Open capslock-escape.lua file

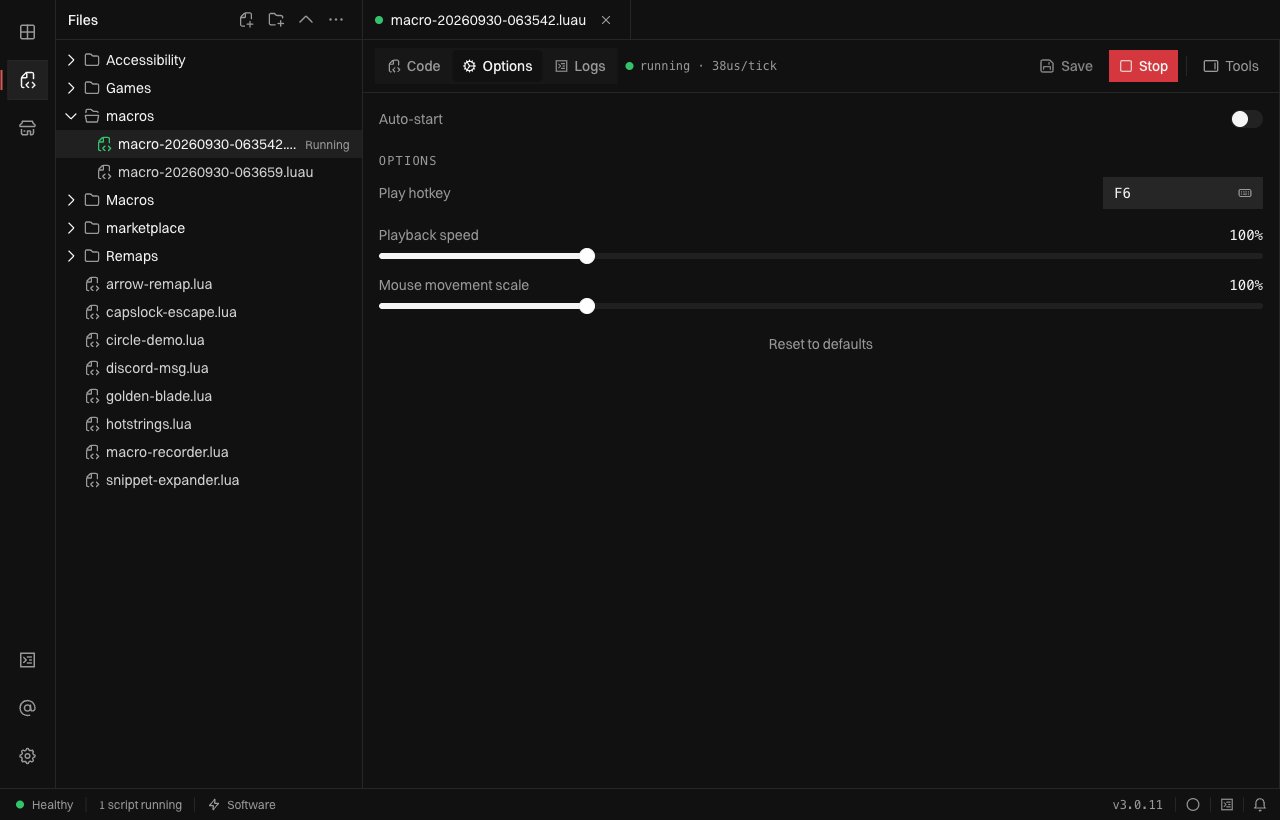point(208,312)
